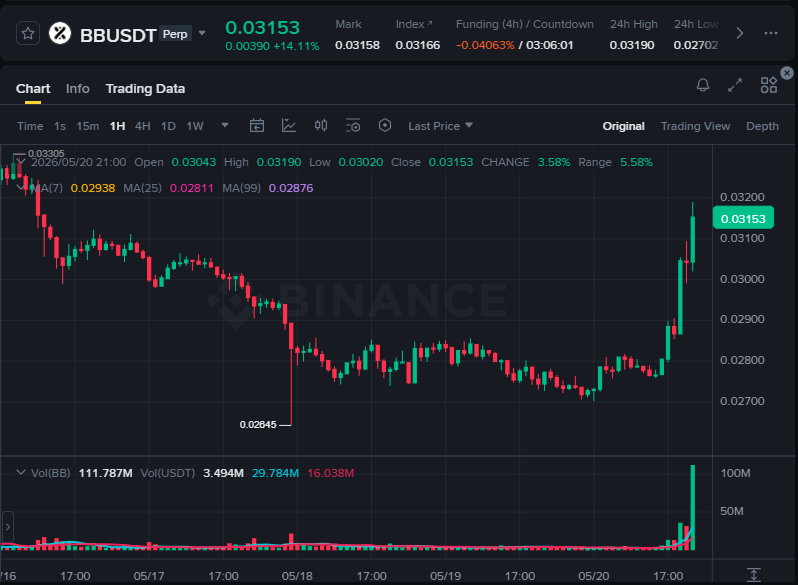Switch to Trading View chart
This screenshot has width=798, height=585.
click(695, 126)
